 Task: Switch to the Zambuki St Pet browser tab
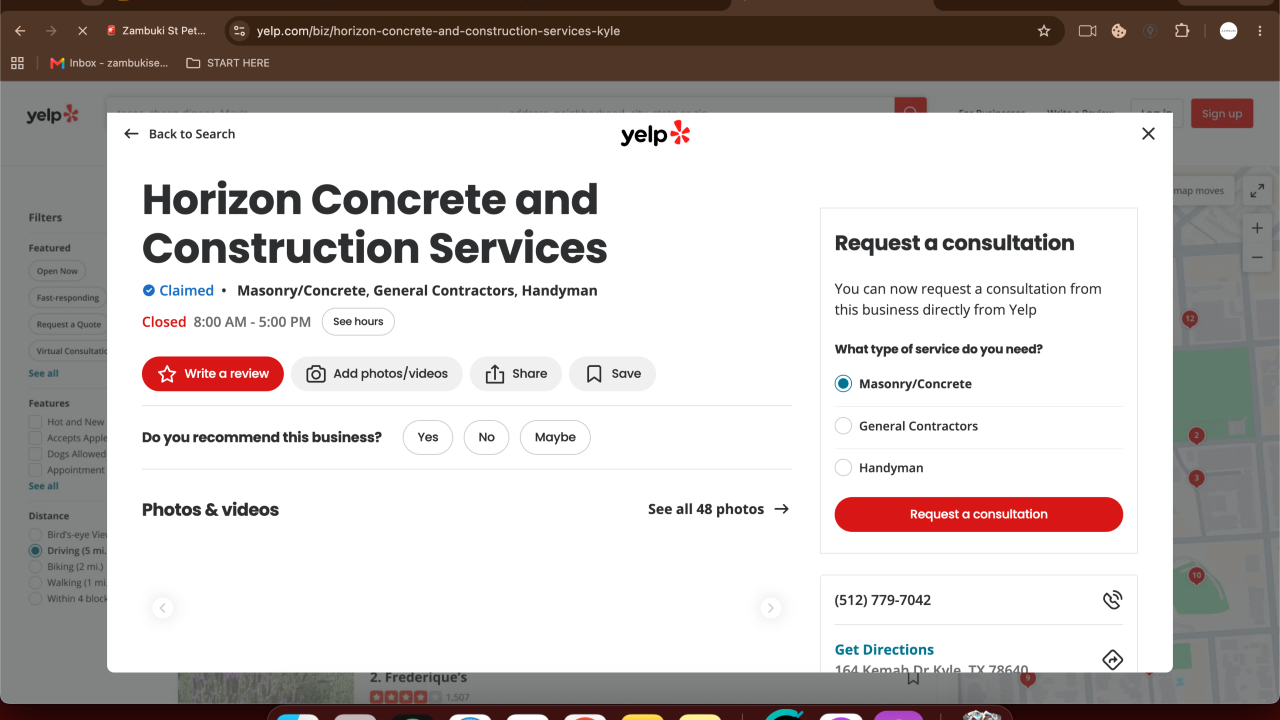[155, 31]
